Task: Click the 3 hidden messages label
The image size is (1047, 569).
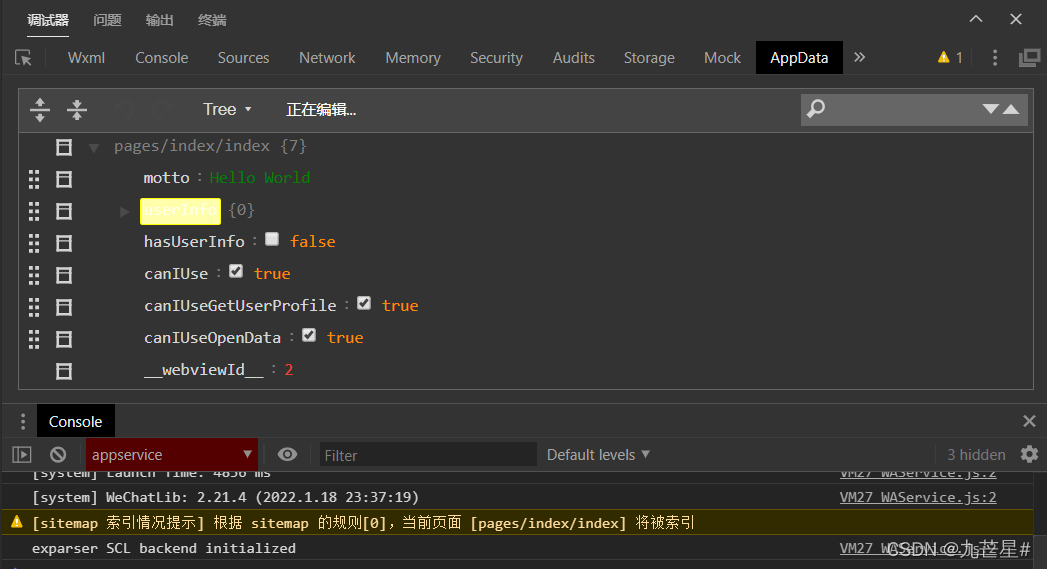Action: click(976, 455)
